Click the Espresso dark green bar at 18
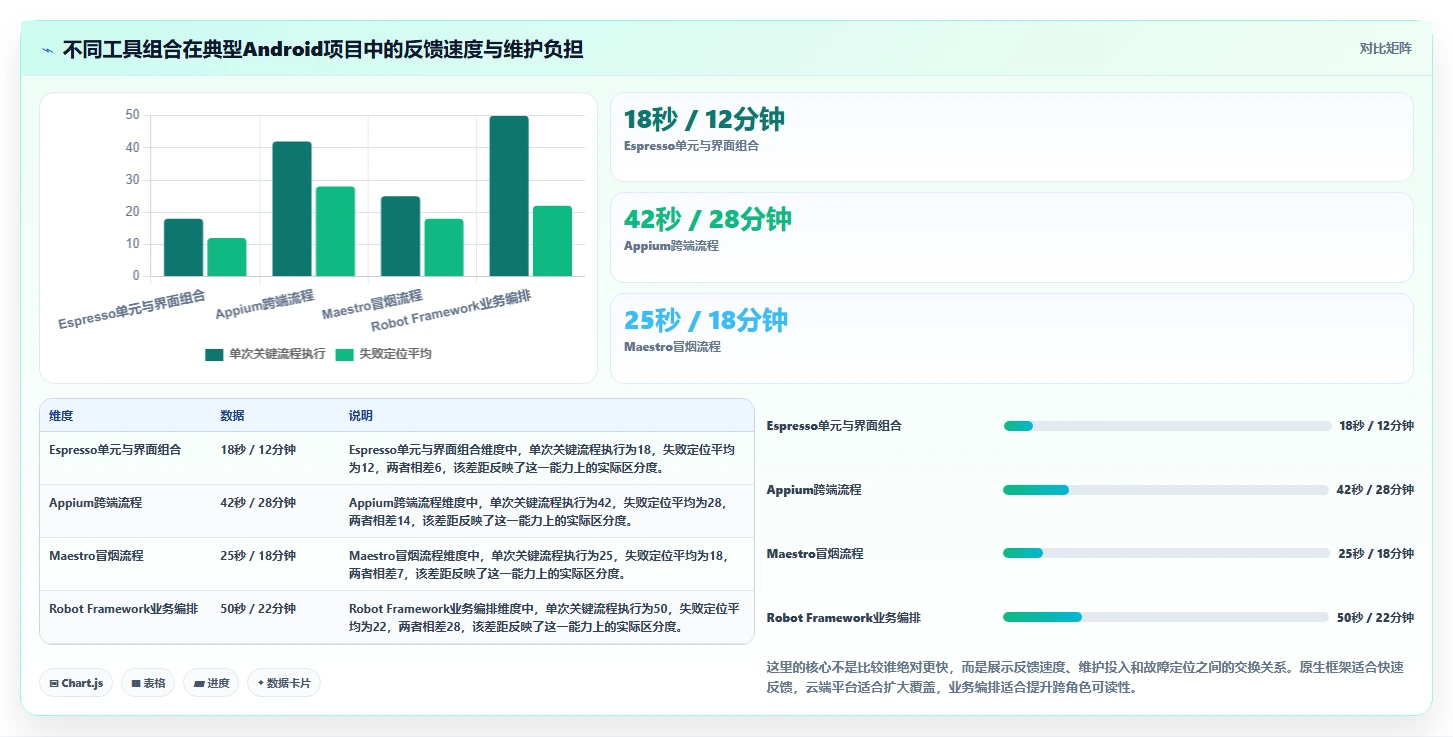 click(183, 247)
